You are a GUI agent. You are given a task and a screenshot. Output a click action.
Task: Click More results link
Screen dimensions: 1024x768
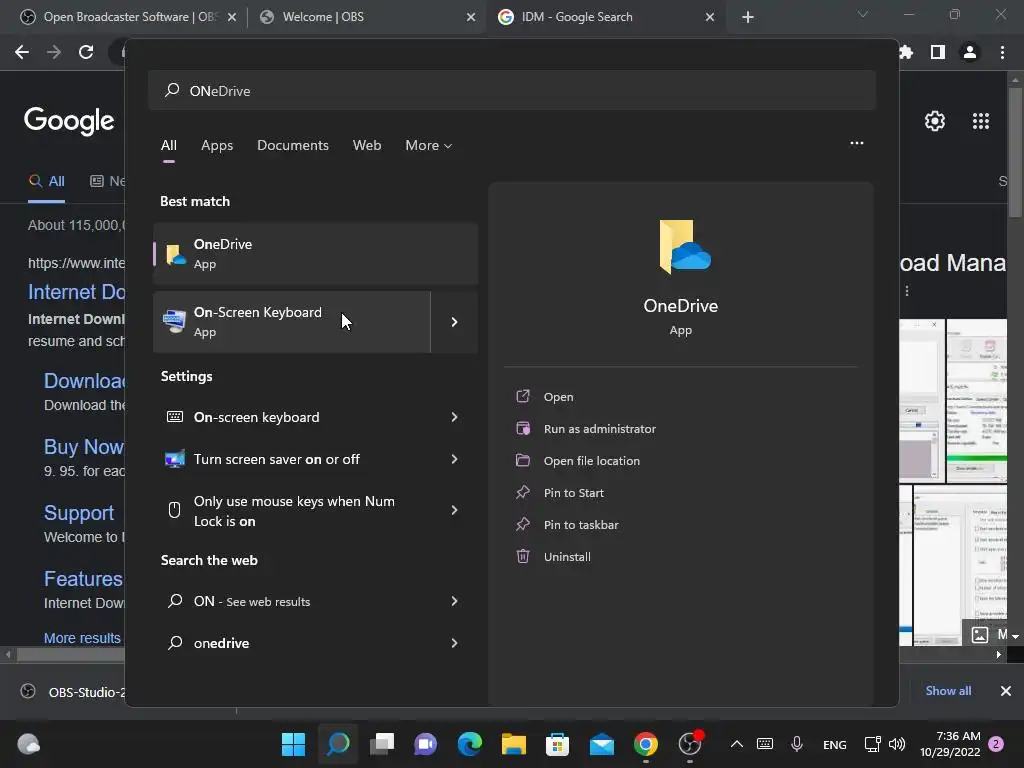(x=82, y=638)
